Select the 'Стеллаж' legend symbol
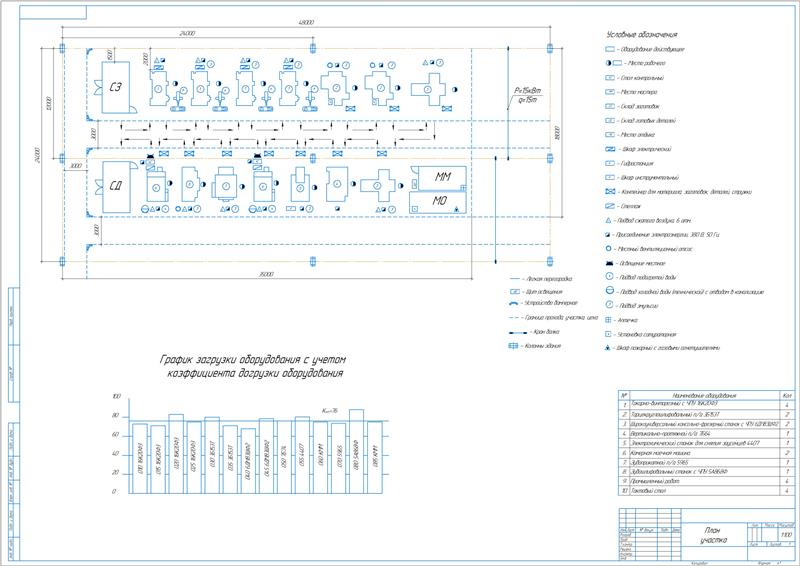The image size is (800, 566). tap(609, 206)
